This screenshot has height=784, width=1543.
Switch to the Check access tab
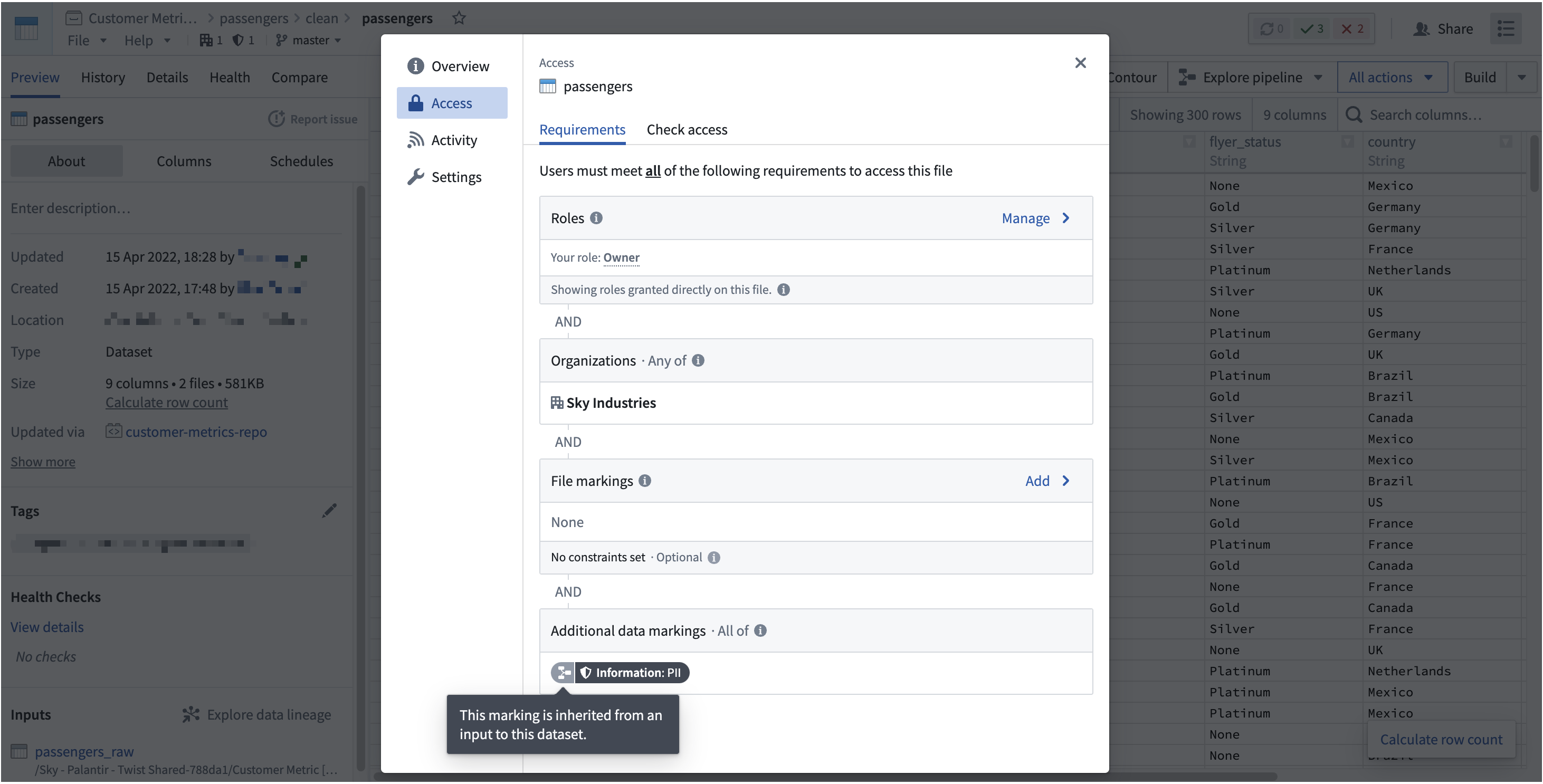(x=687, y=129)
